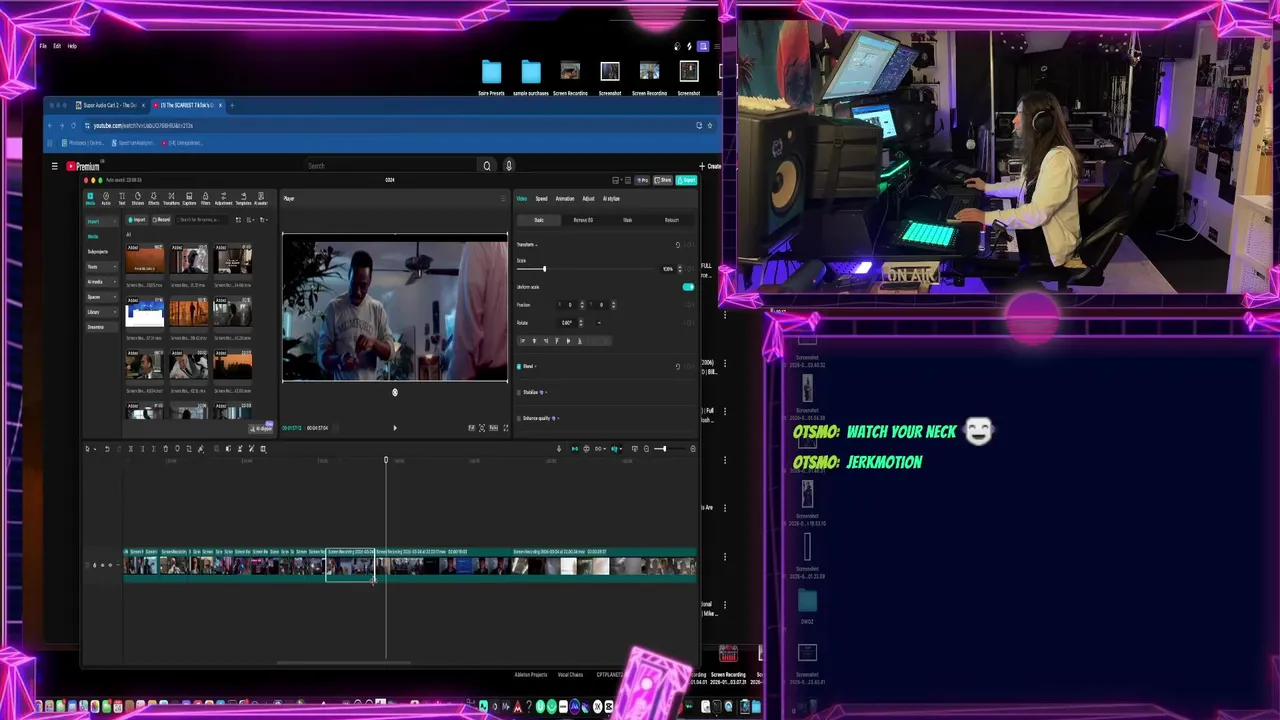Click the playhead marker on the timeline ruler
Image resolution: width=1280 pixels, height=720 pixels.
pyautogui.click(x=386, y=460)
